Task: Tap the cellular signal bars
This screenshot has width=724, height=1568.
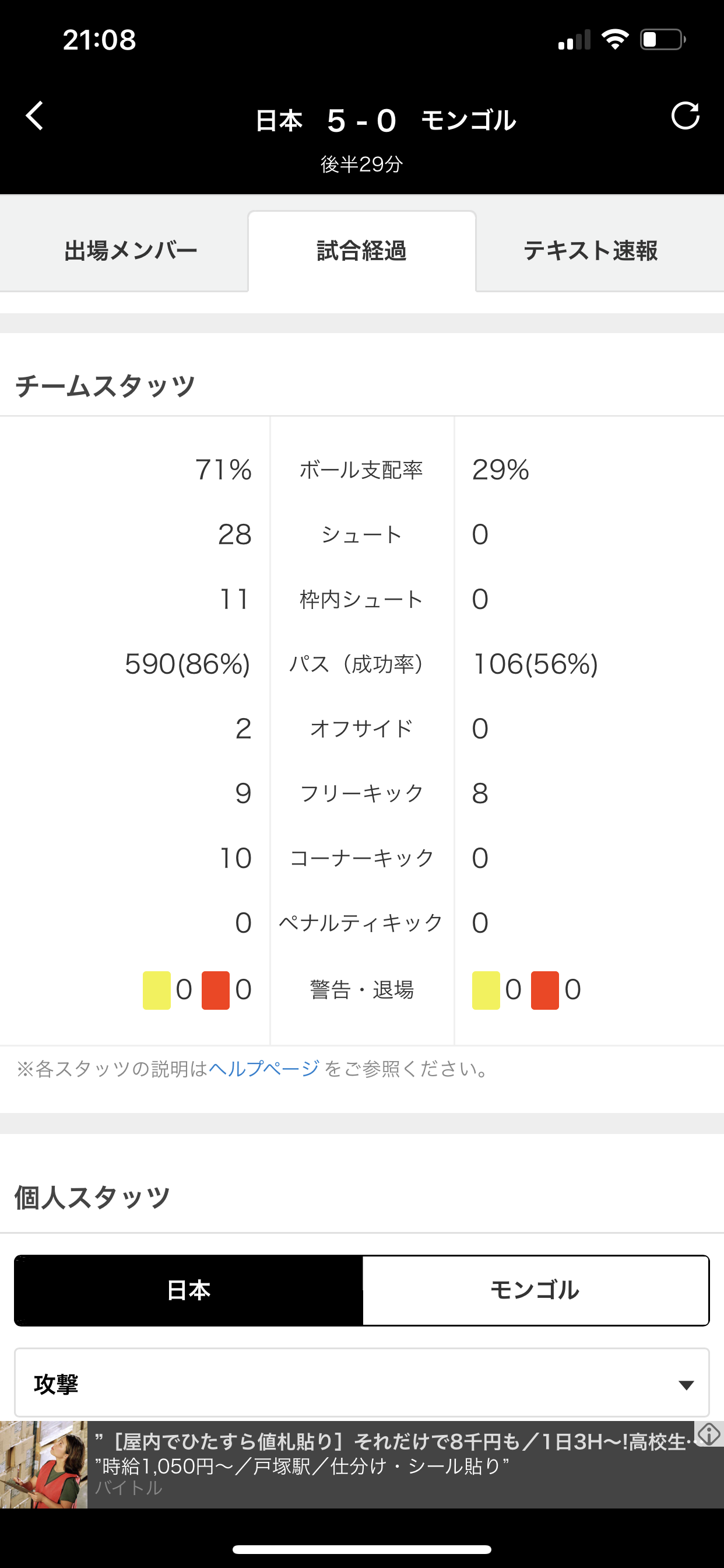Action: [x=574, y=40]
